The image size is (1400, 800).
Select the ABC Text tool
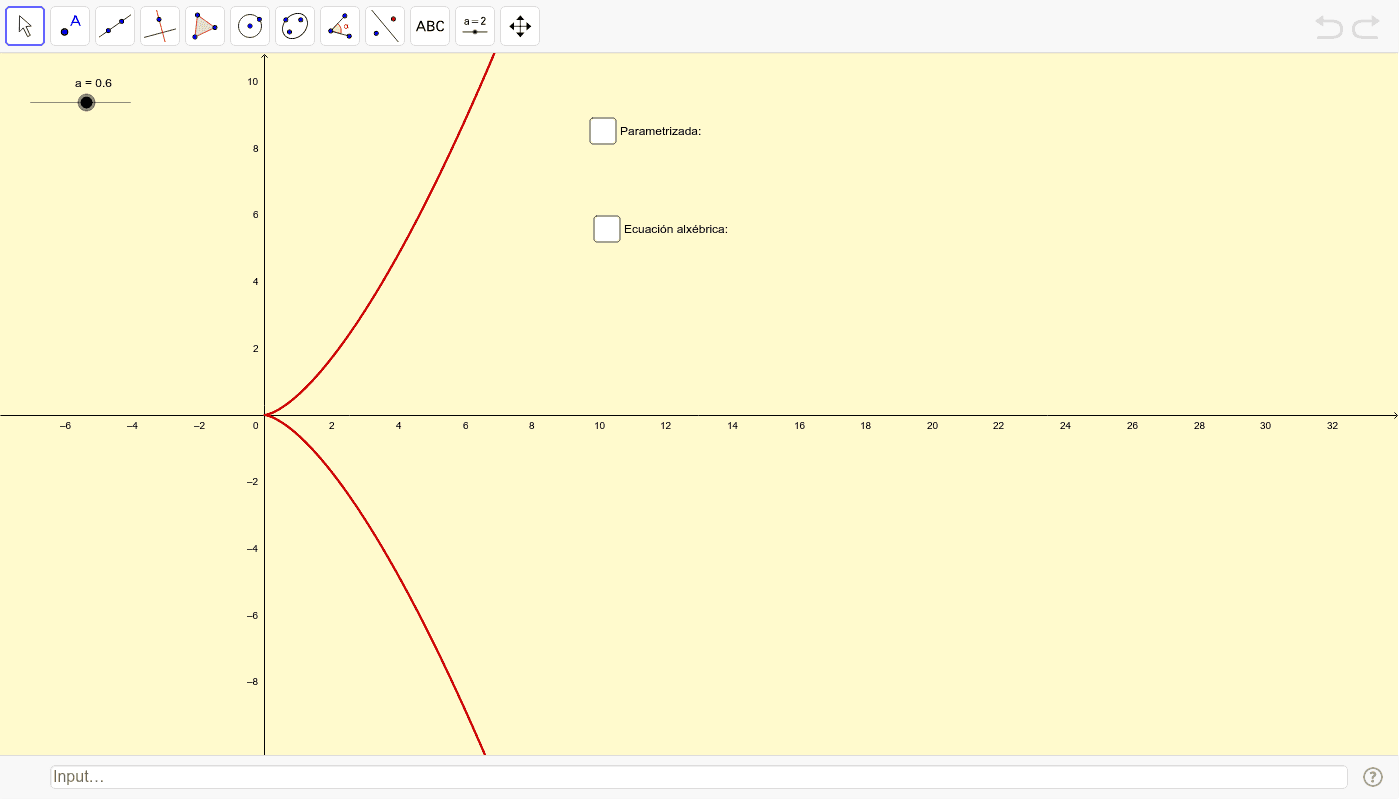coord(430,26)
